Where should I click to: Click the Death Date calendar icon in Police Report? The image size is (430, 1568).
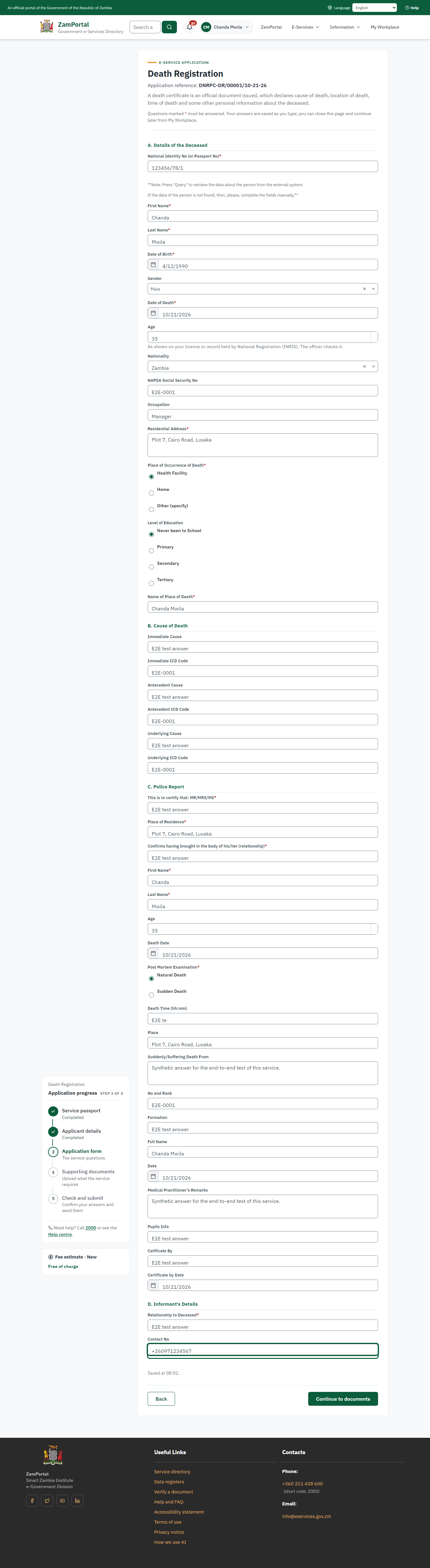153,953
